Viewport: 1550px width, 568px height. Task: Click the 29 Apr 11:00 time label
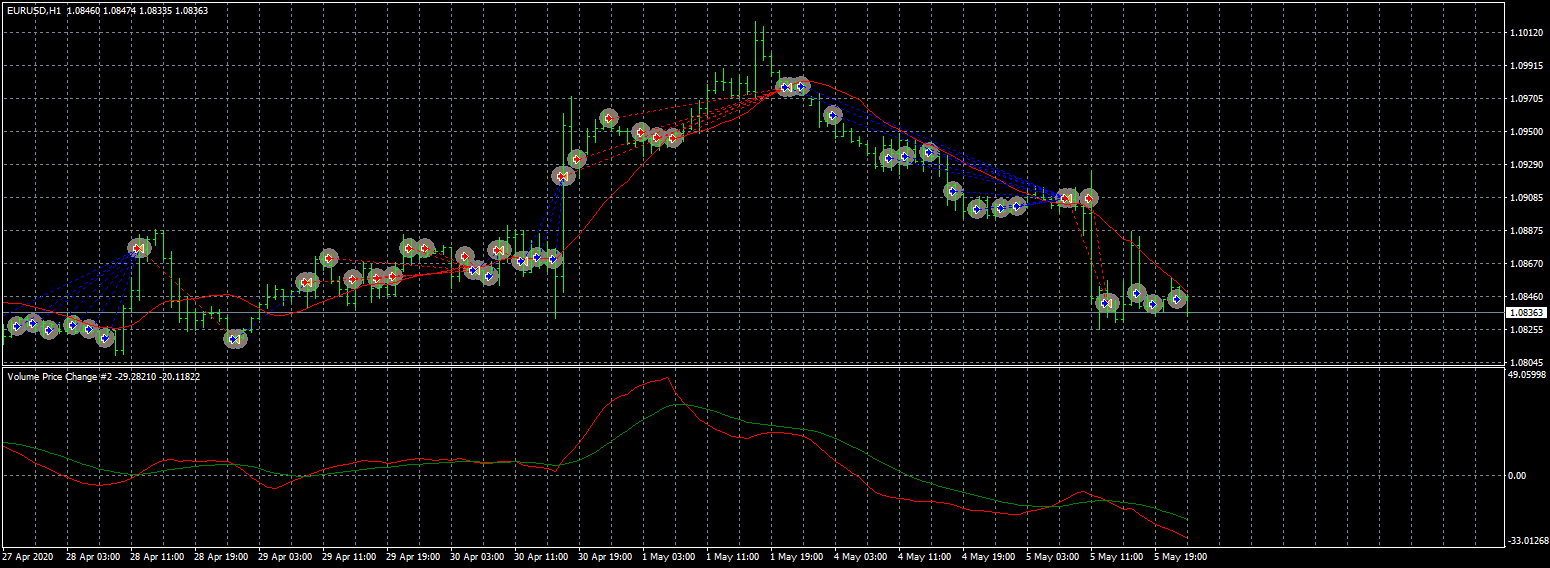pyautogui.click(x=349, y=555)
